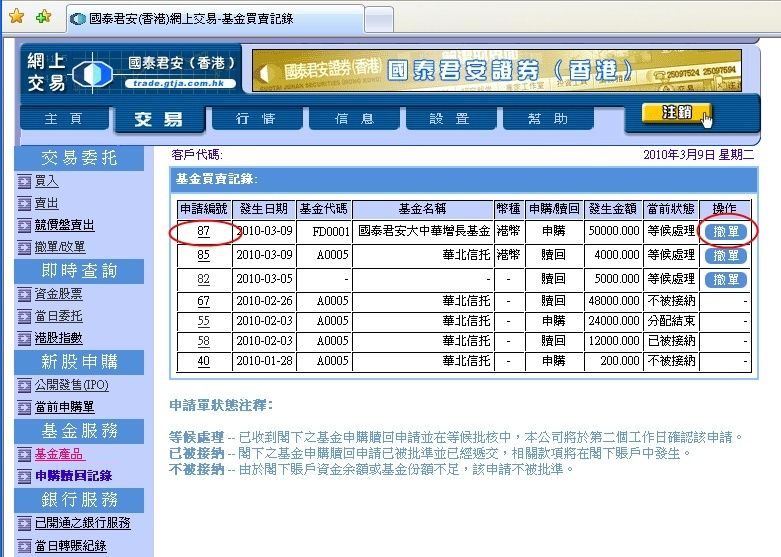Click the add-to-favorites star with plus icon
This screenshot has height=557, width=781.
pos(43,16)
